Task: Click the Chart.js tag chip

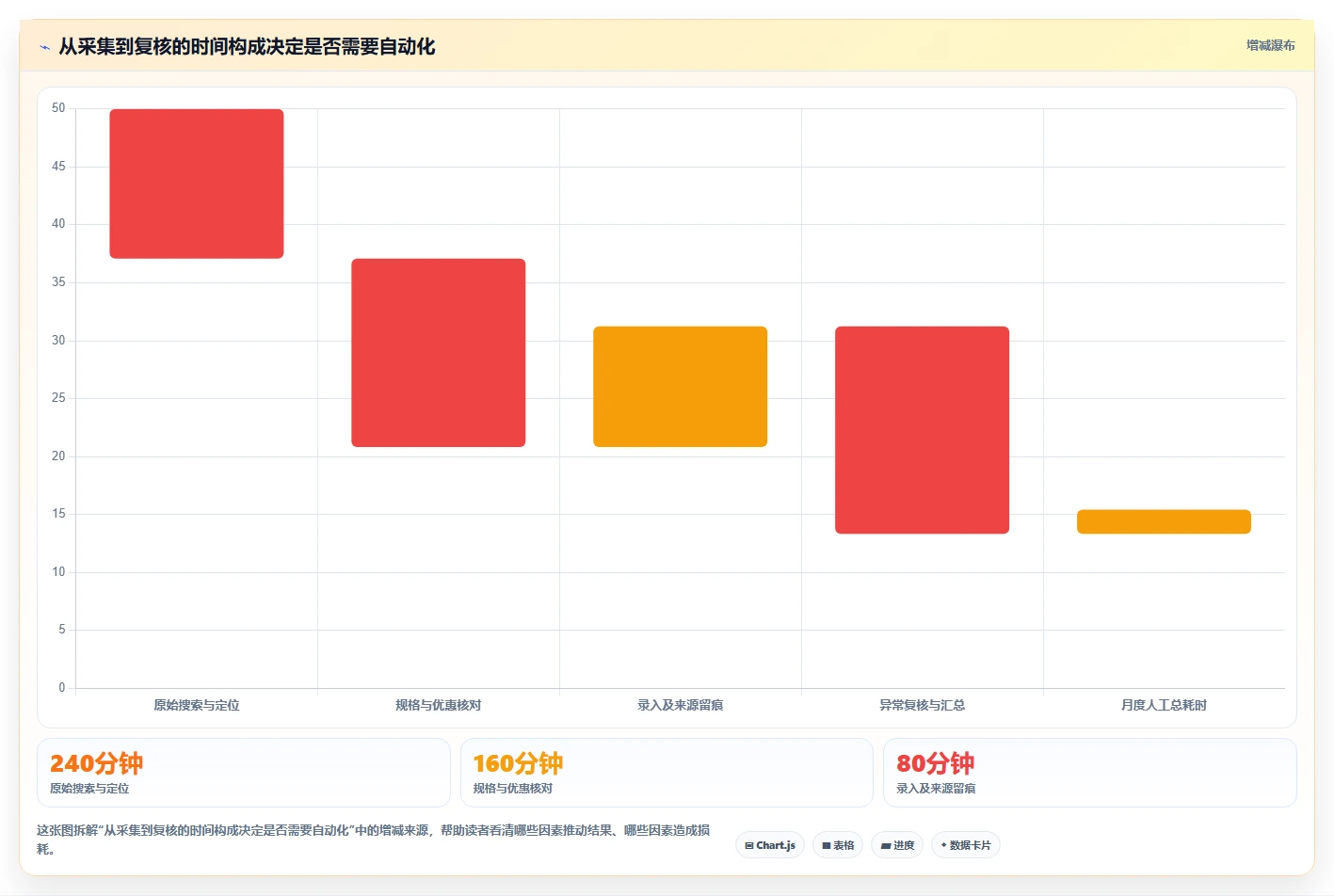Action: point(770,845)
